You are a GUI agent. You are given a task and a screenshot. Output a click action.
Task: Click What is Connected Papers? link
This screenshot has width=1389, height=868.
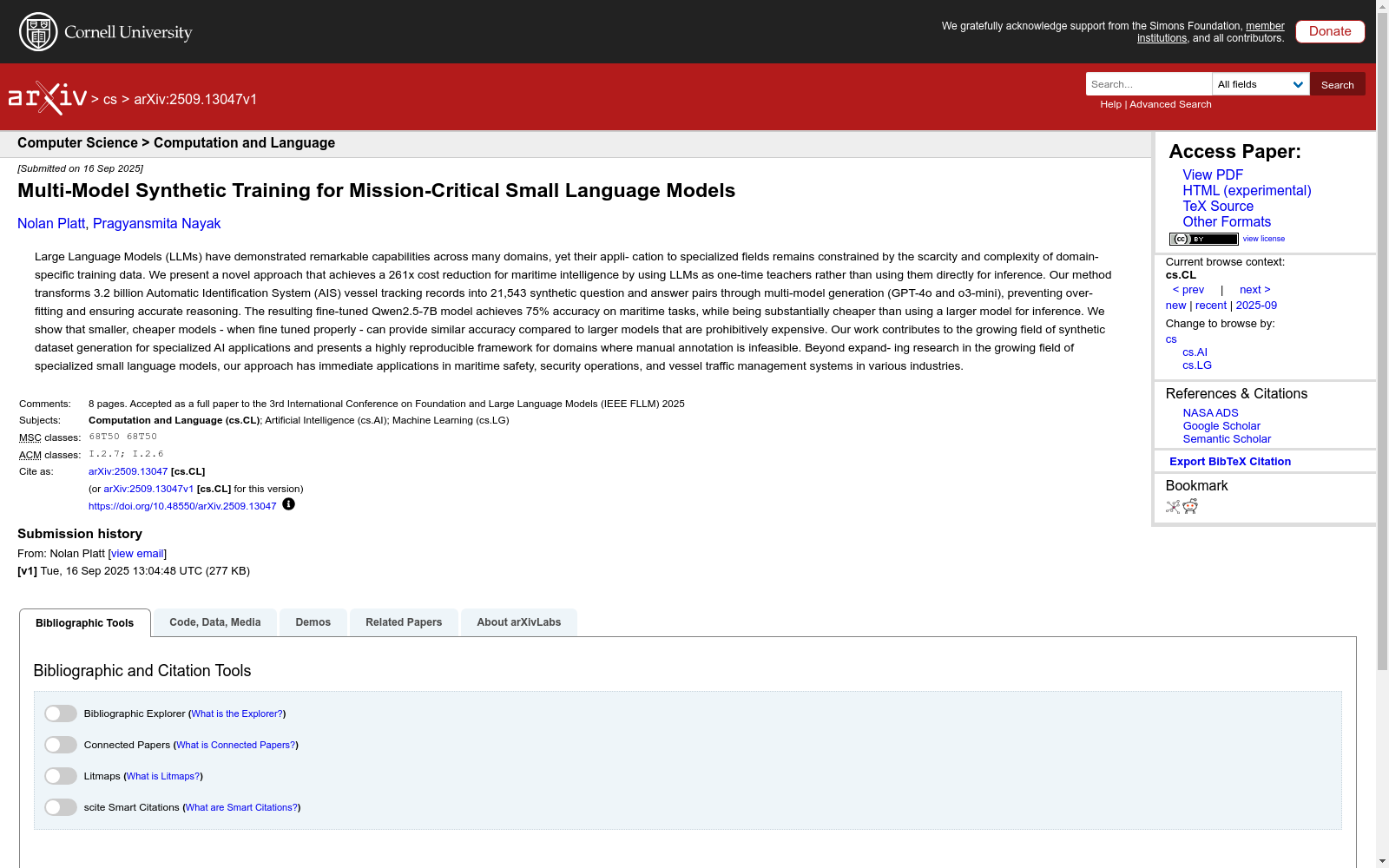pos(236,745)
